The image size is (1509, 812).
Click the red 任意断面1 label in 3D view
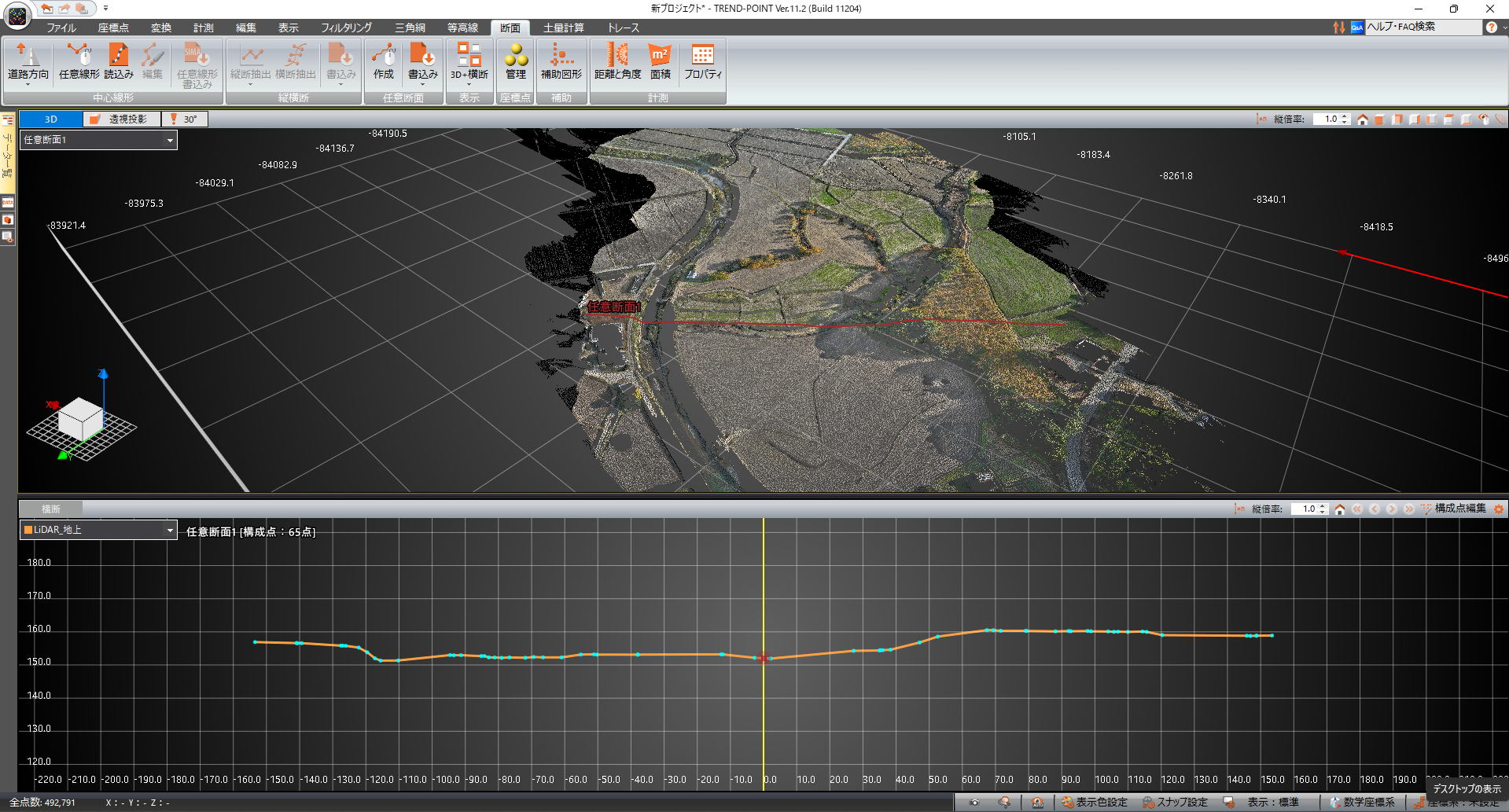[x=614, y=307]
